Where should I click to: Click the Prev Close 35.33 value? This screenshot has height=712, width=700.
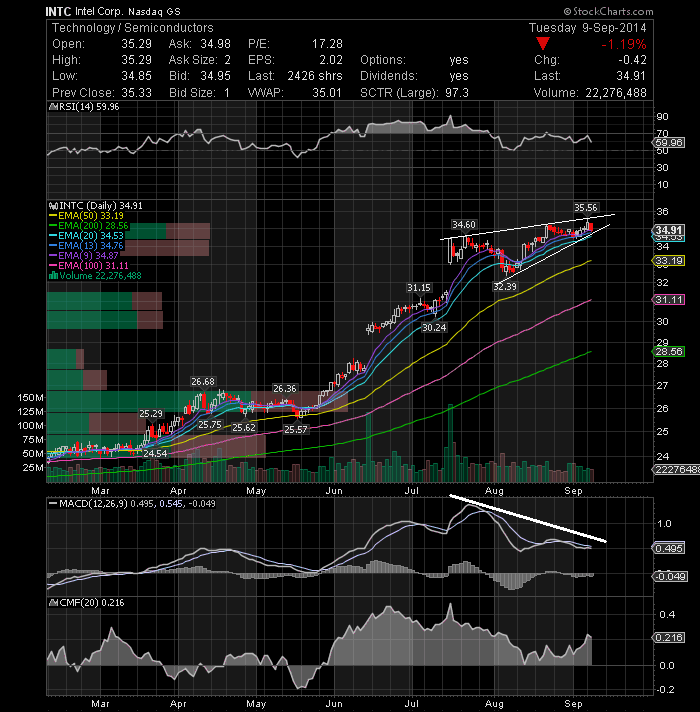(x=136, y=93)
